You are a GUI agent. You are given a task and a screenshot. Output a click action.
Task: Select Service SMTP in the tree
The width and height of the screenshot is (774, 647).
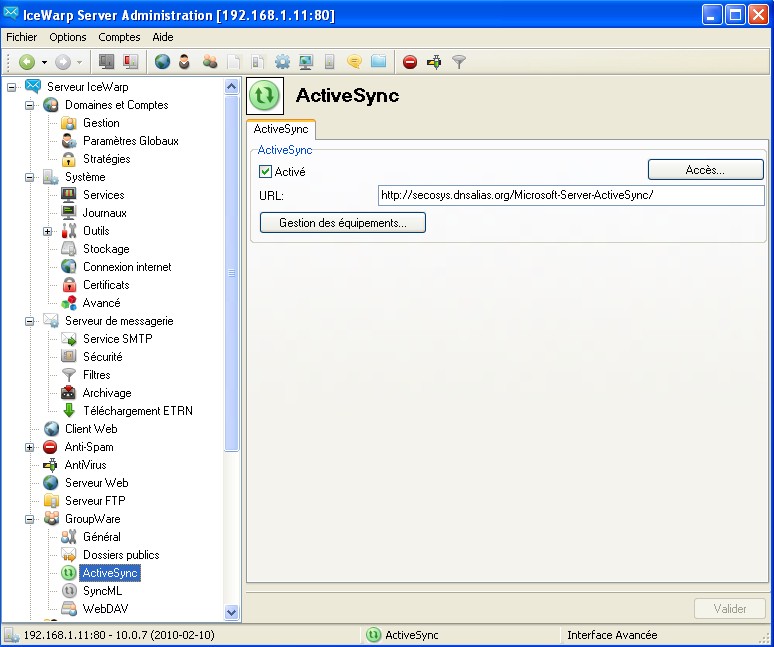pyautogui.click(x=117, y=339)
